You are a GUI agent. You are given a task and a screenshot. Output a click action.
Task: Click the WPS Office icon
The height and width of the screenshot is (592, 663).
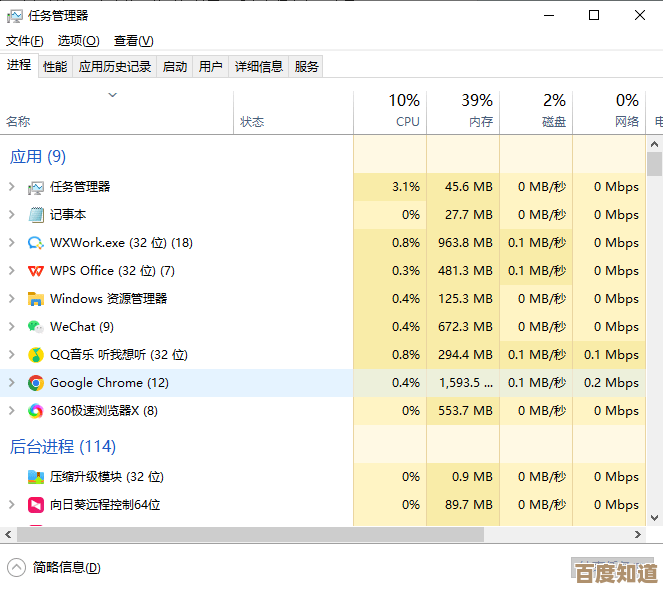click(x=36, y=270)
